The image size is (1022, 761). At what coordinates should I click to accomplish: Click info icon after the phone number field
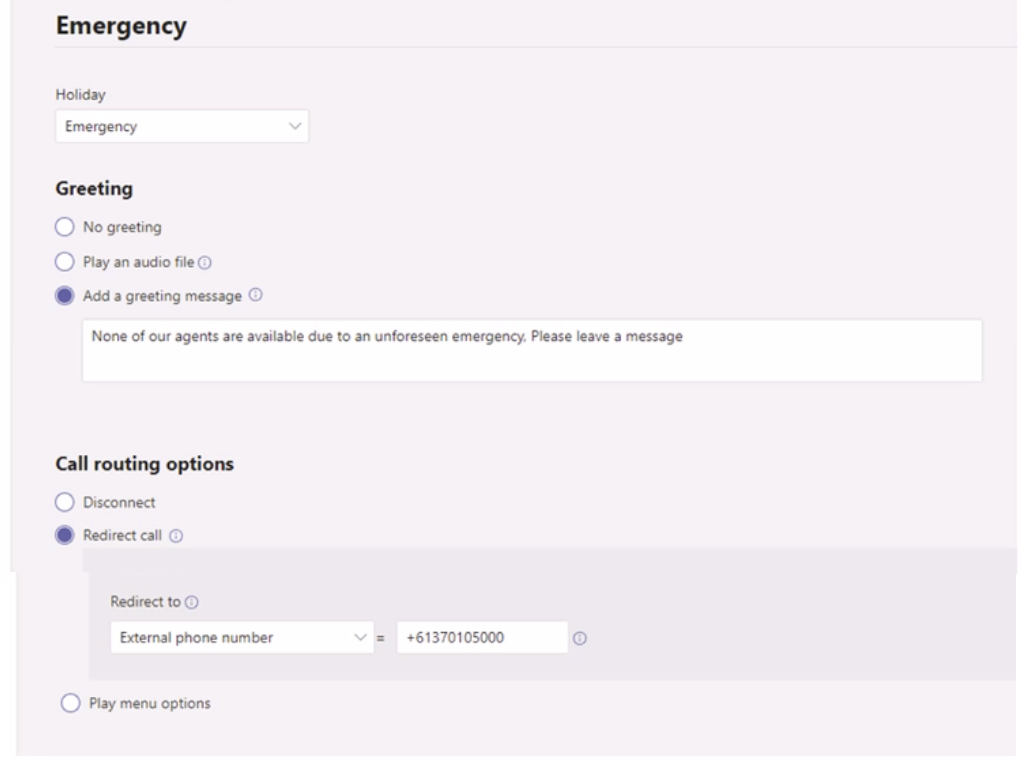click(x=579, y=639)
